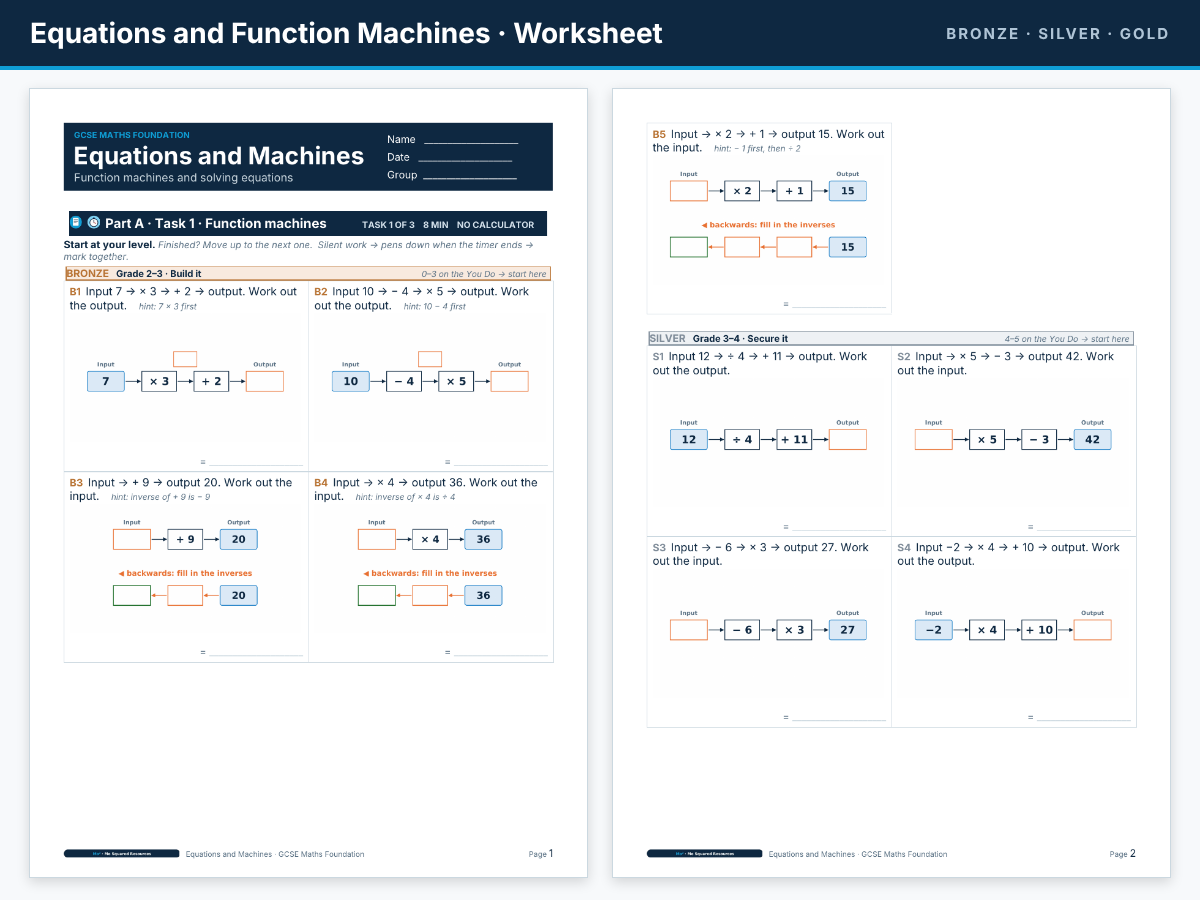Click the 'BRONZE · SILVER · GOLD' label in the top bar
Screen dimensions: 1200x900
[1057, 33]
